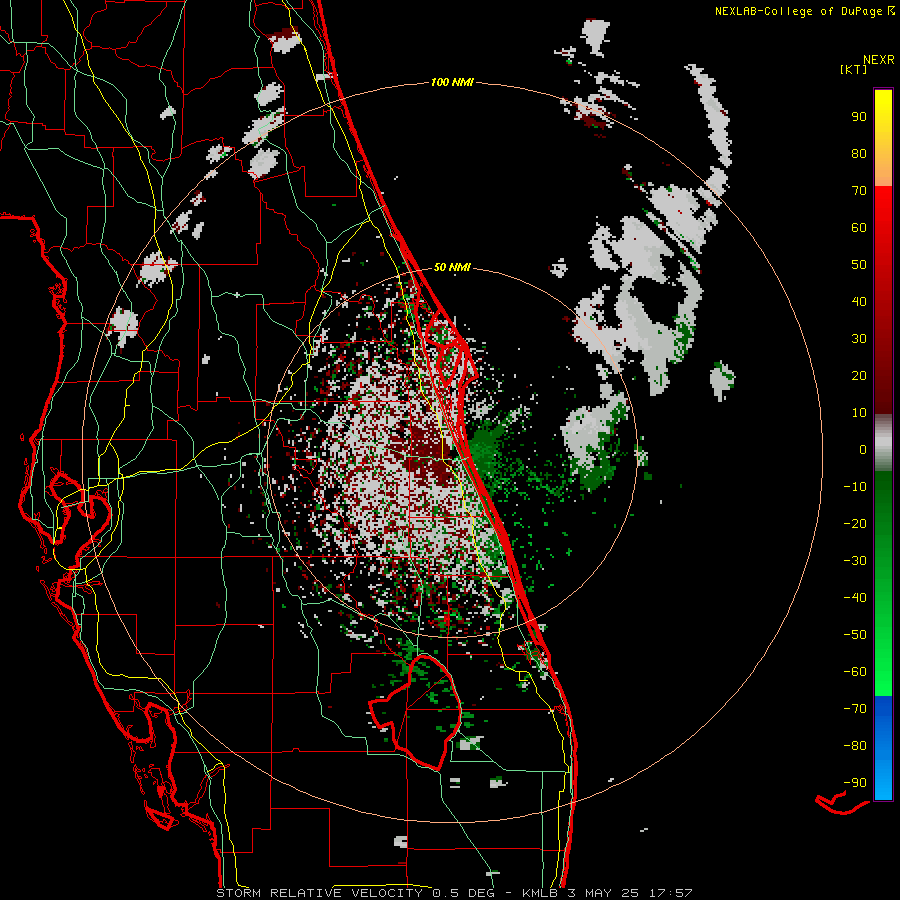Click the -30 value on velocity scale

855,561
